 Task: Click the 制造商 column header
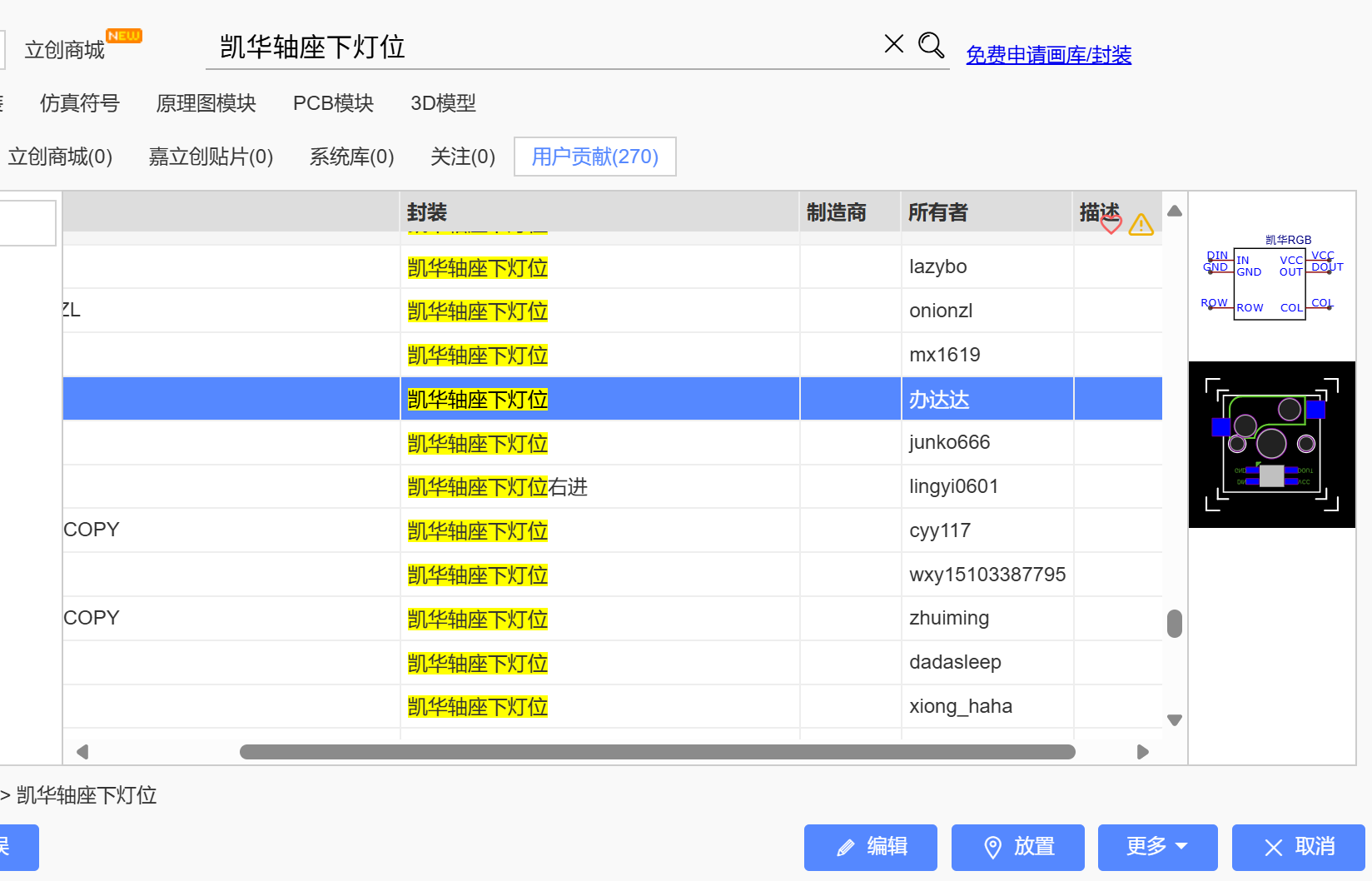[850, 212]
